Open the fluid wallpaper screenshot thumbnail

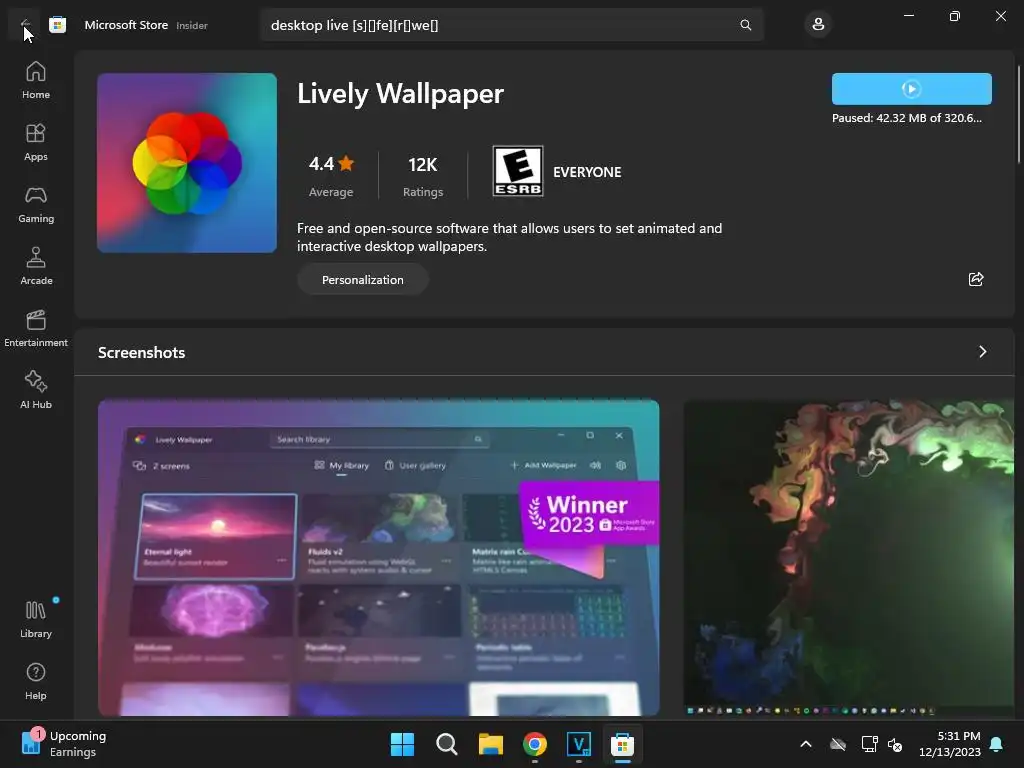[x=848, y=558]
